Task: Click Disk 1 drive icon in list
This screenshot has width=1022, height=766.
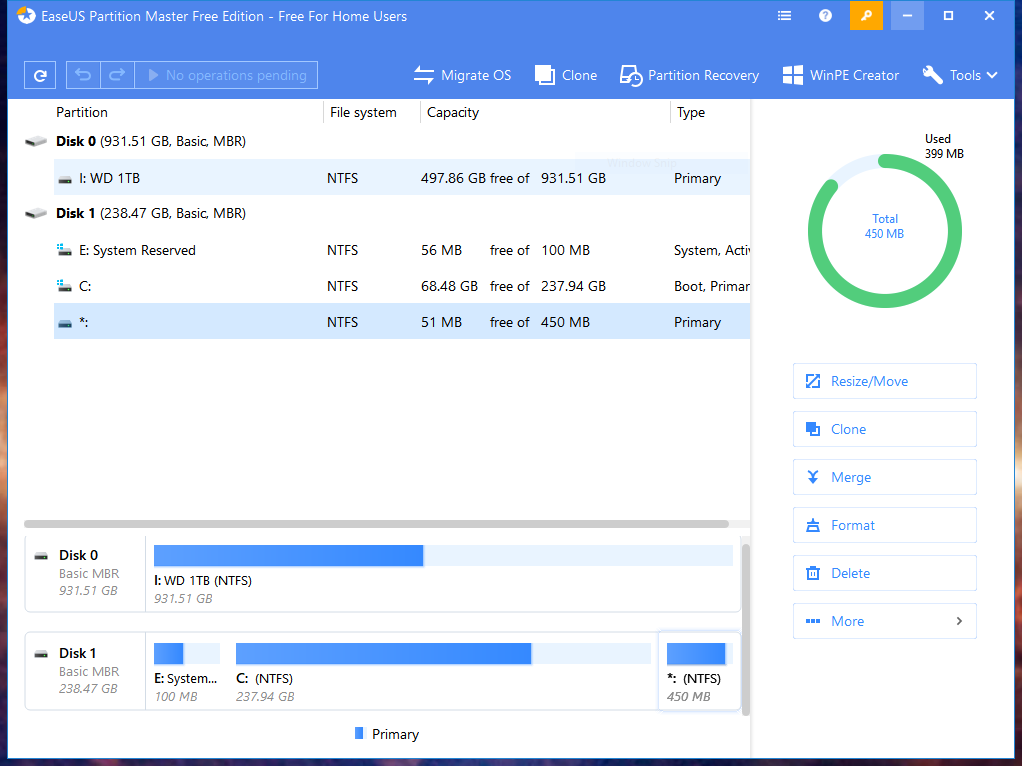Action: pyautogui.click(x=36, y=213)
